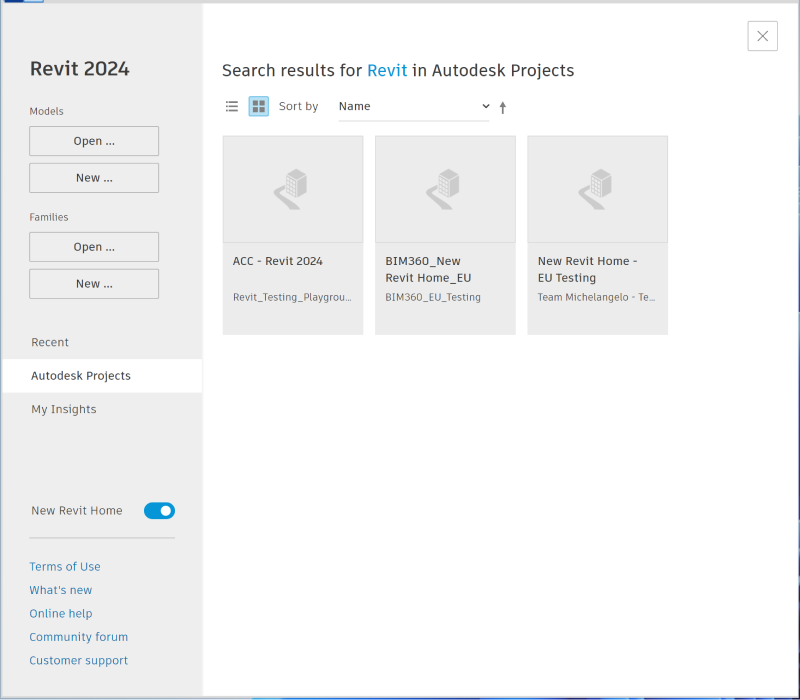
Task: Click Open under Families
Action: [x=94, y=247]
